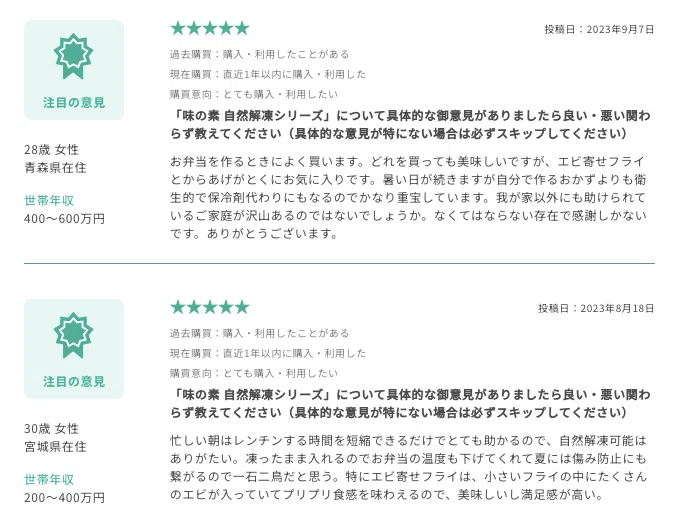Image resolution: width=675 pixels, height=512 pixels.
Task: Click the second review's 購買意向 line
Action: (254, 373)
